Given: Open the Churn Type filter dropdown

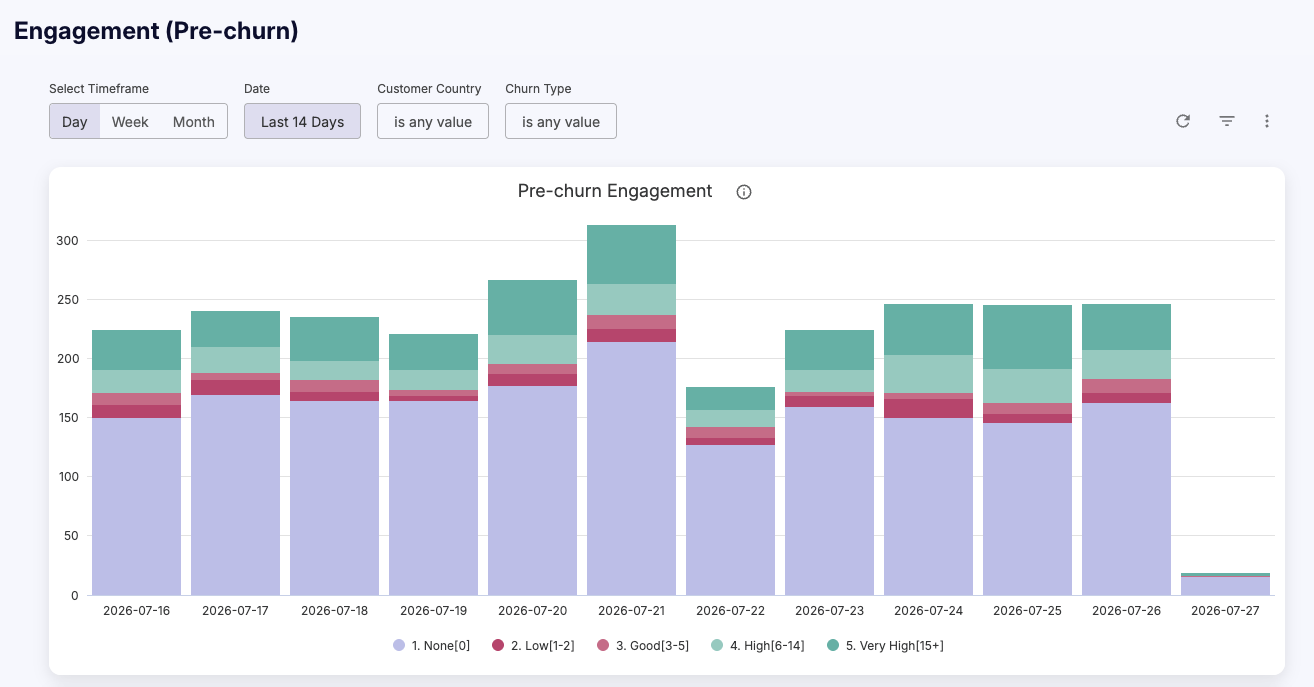Looking at the screenshot, I should 561,121.
